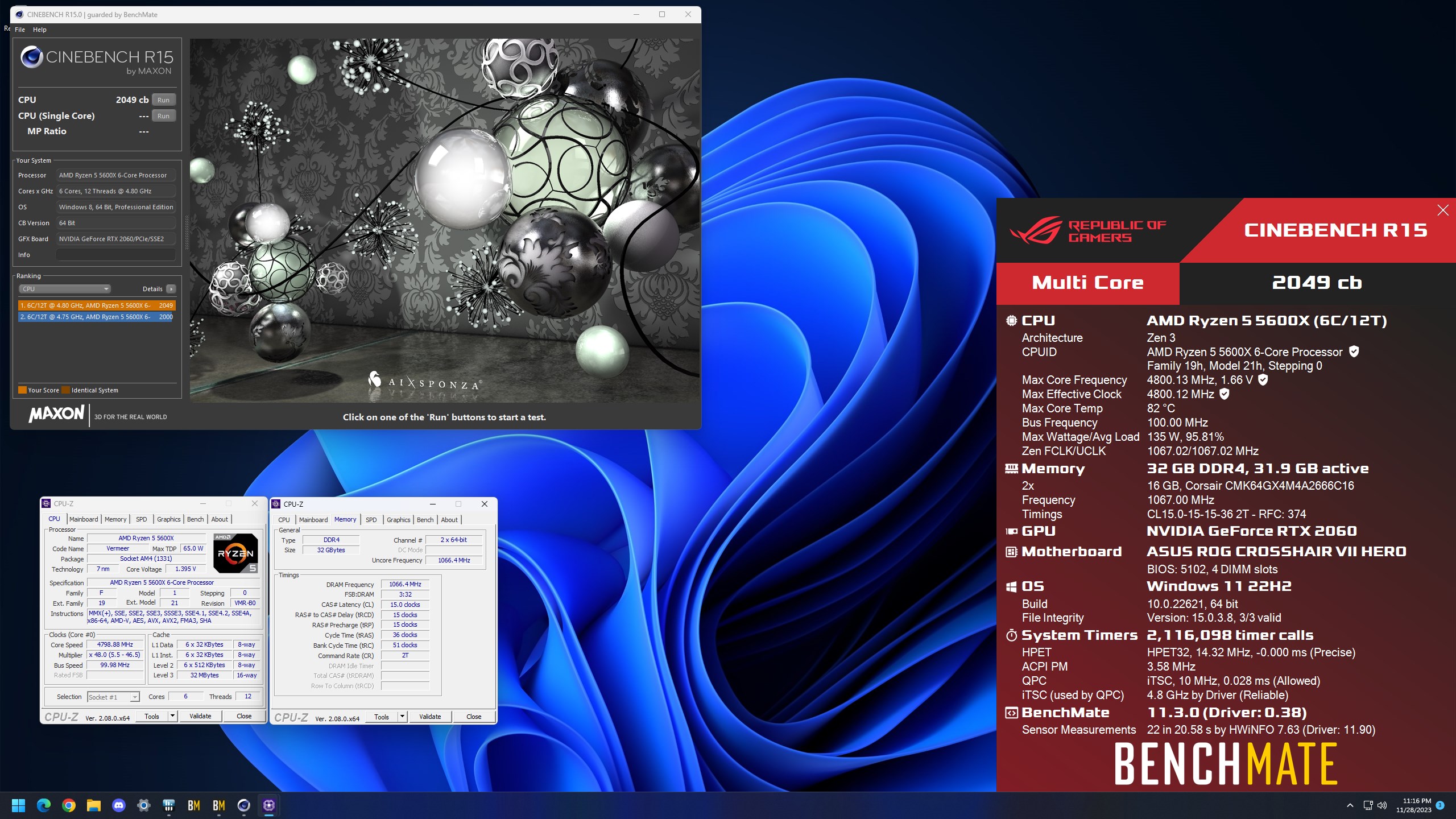Click the MAXON logo
1456x819 pixels.
(x=56, y=413)
